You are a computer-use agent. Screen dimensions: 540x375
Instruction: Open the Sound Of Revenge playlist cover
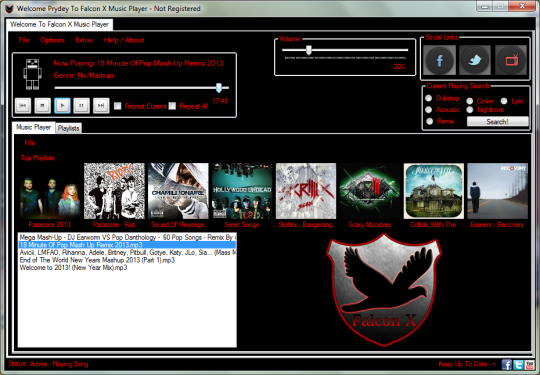point(178,191)
